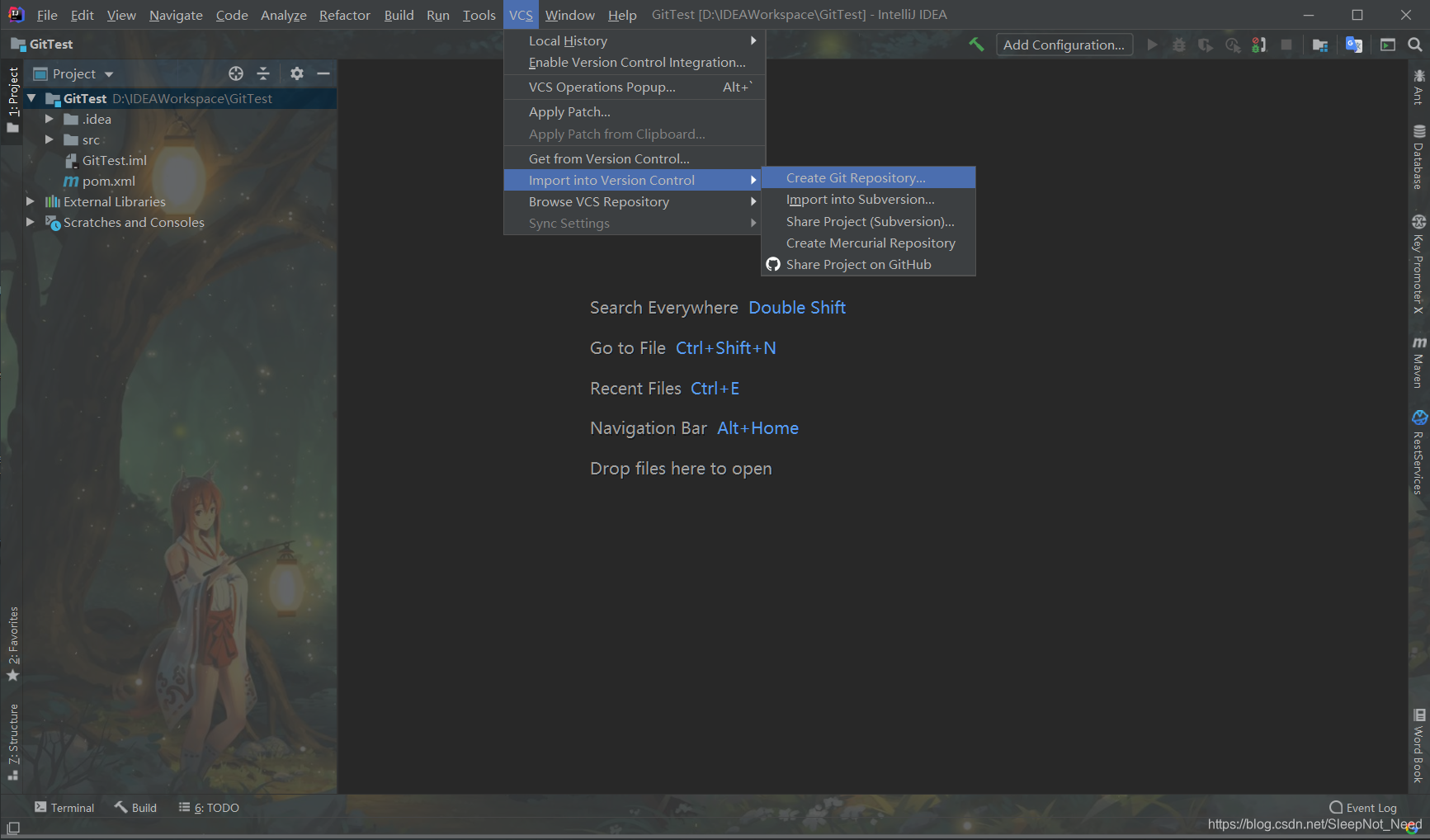Click the Run play icon in toolbar
The width and height of the screenshot is (1430, 840).
pos(1152,45)
